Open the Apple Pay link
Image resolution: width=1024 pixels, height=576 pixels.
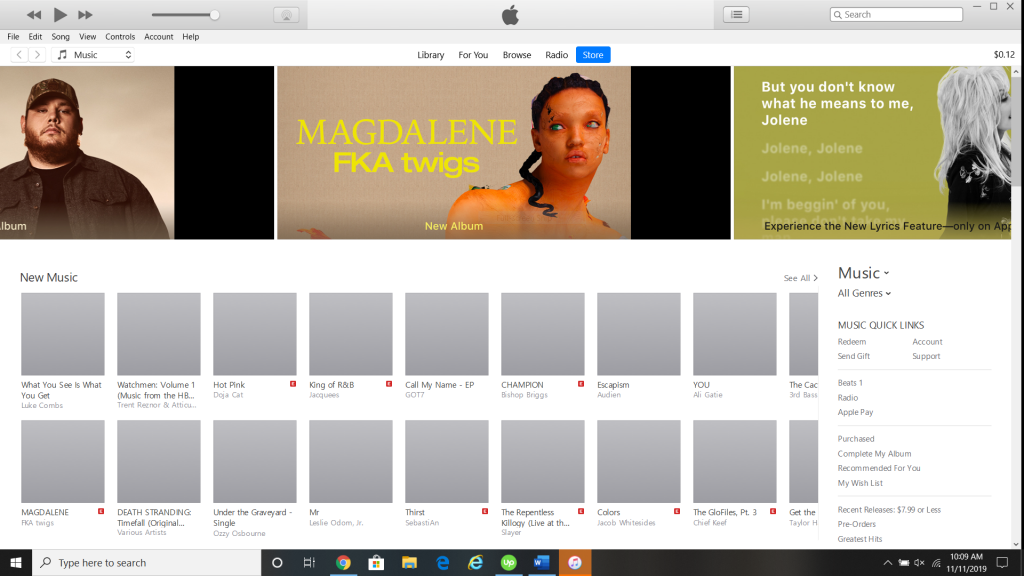coord(856,412)
